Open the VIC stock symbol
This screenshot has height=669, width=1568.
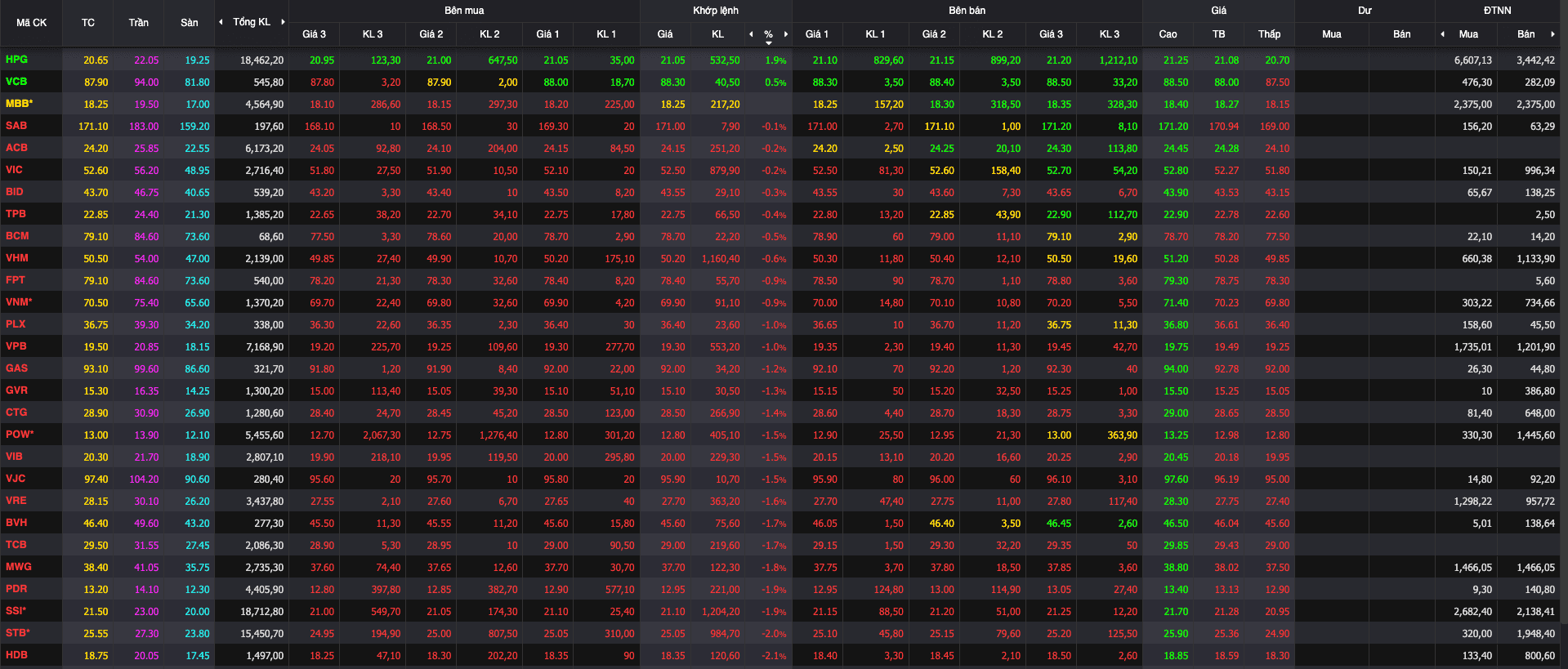tap(15, 170)
